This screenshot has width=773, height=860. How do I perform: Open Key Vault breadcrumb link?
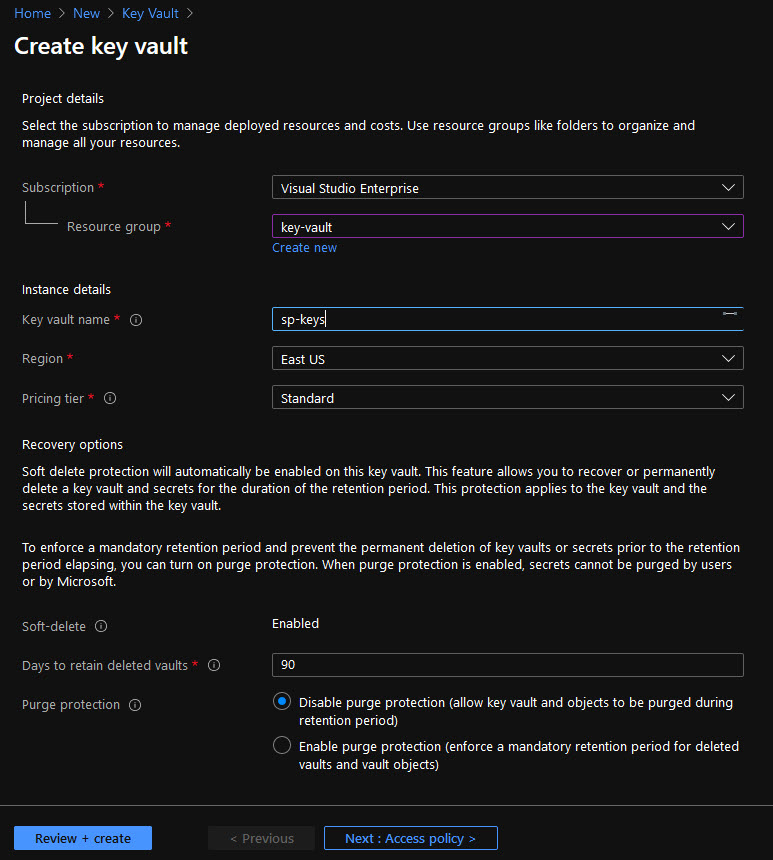[152, 13]
